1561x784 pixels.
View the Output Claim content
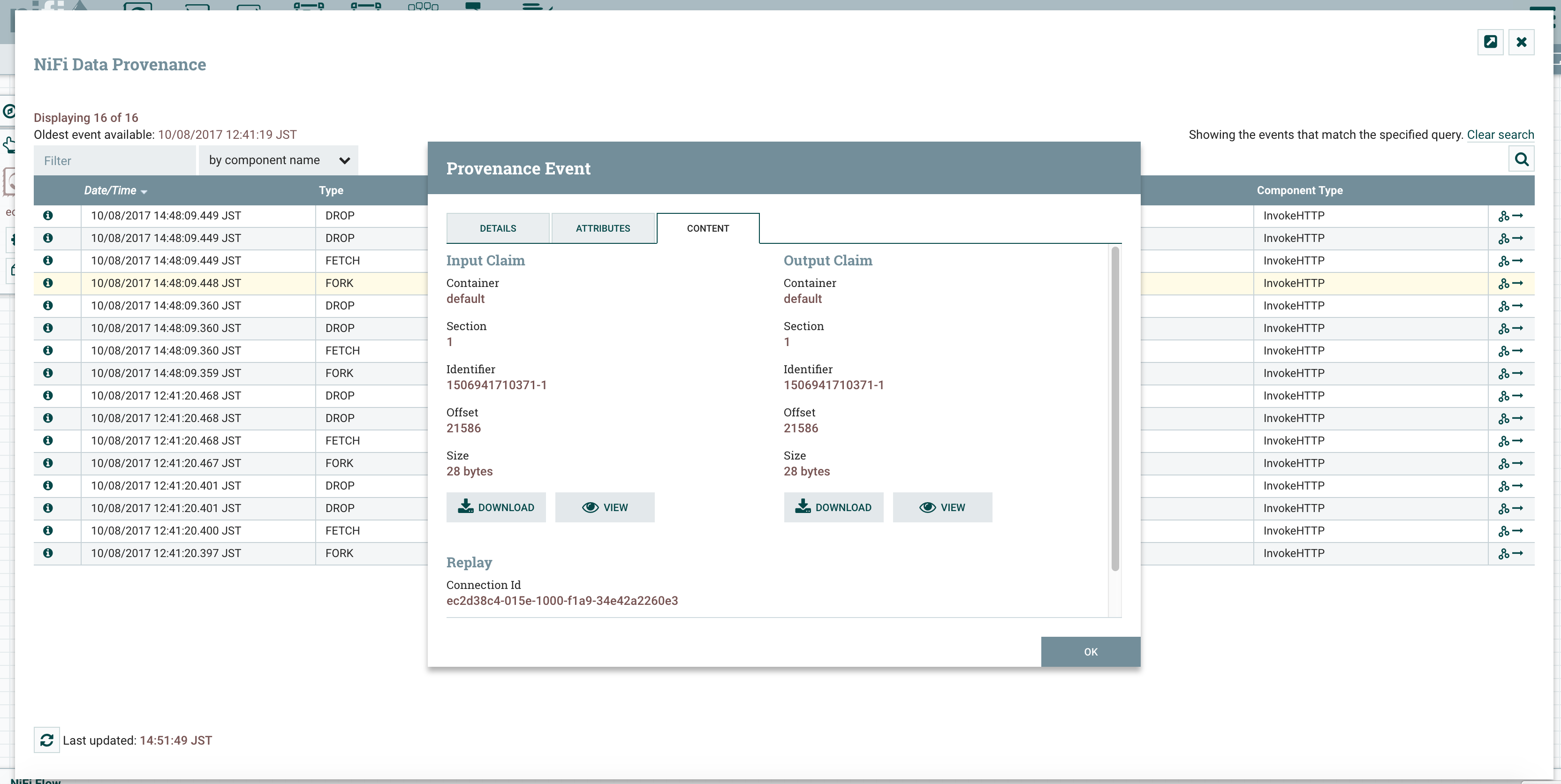pyautogui.click(x=942, y=507)
